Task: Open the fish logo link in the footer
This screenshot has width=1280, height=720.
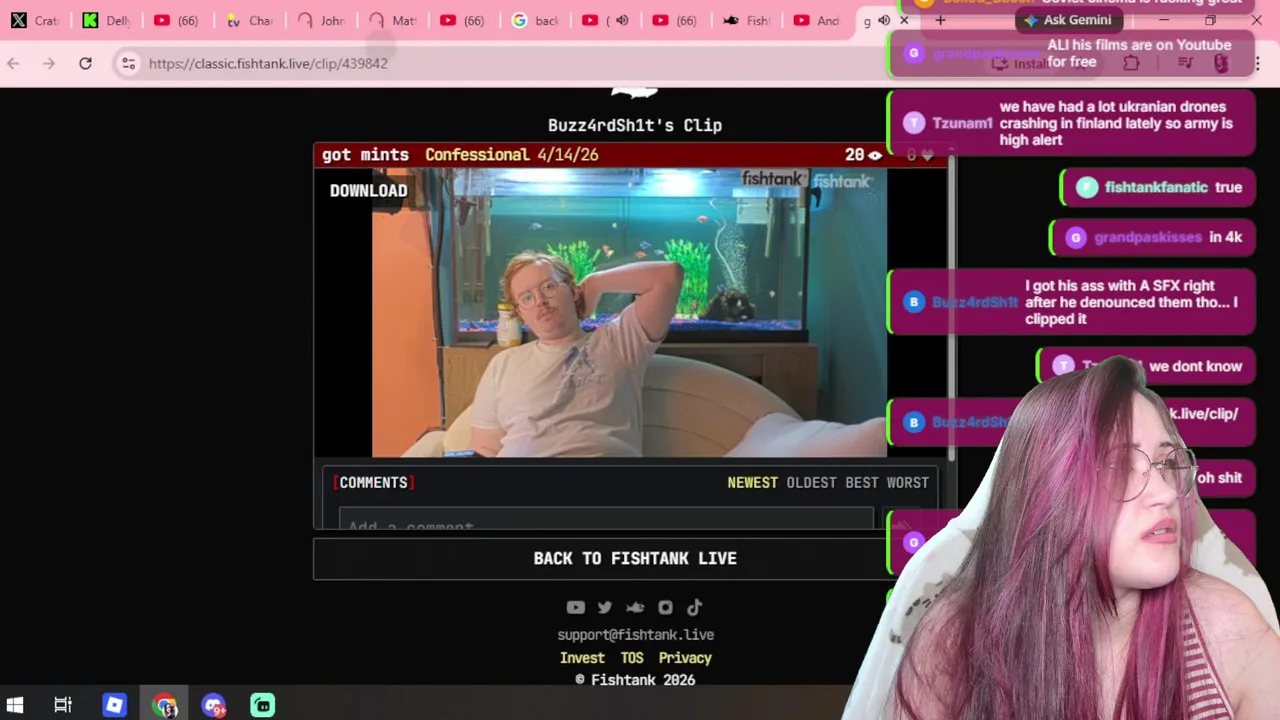Action: point(635,607)
